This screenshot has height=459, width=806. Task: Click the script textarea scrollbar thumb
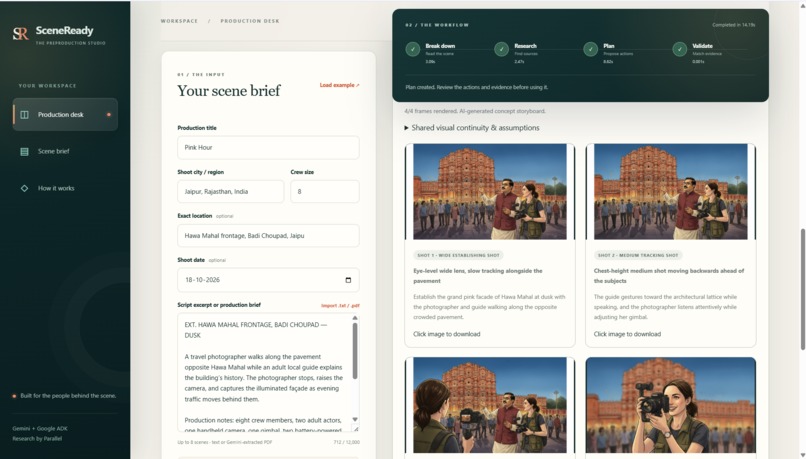(x=355, y=351)
